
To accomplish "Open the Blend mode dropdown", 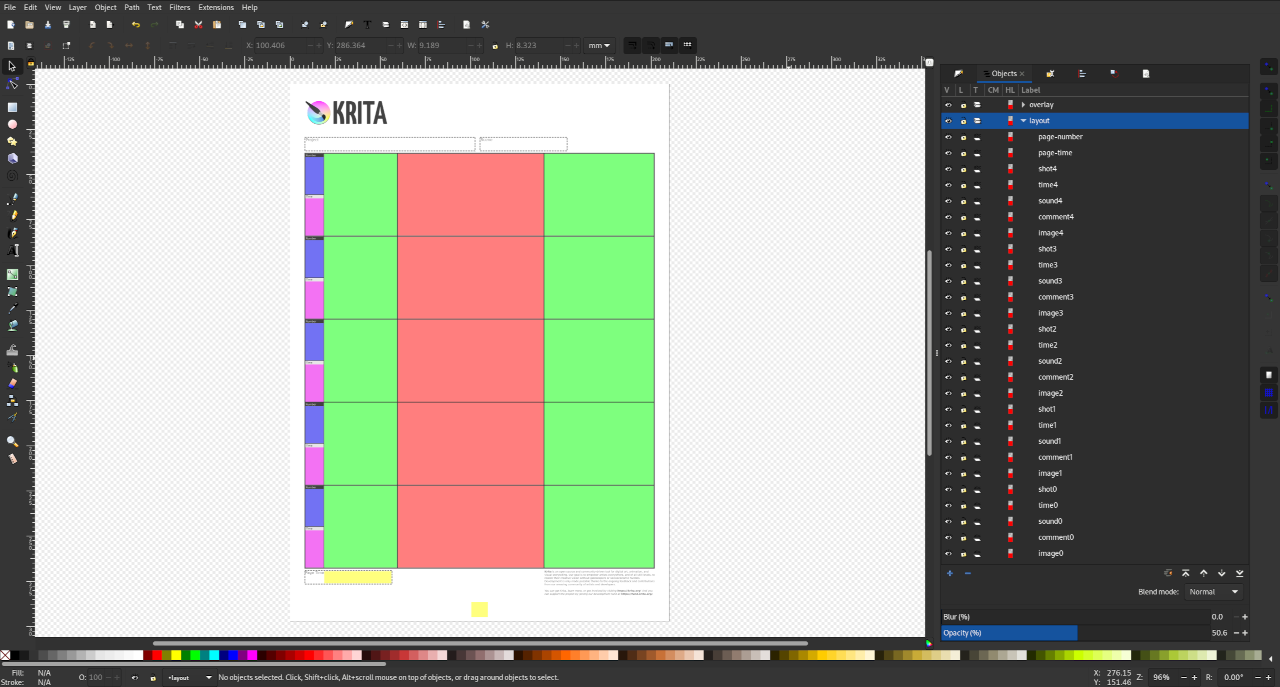I will 1214,592.
